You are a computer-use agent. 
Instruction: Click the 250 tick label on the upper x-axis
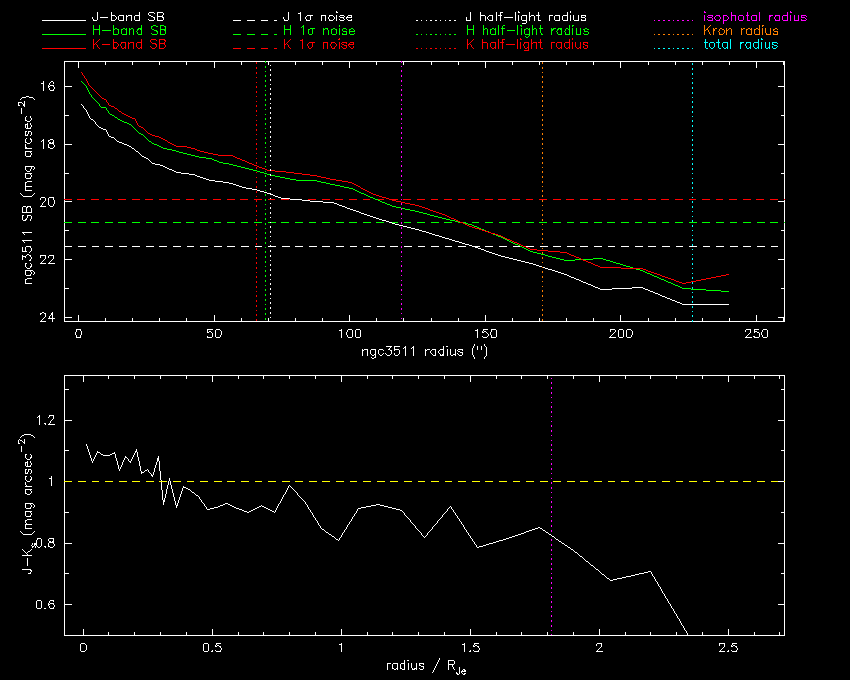coord(755,334)
